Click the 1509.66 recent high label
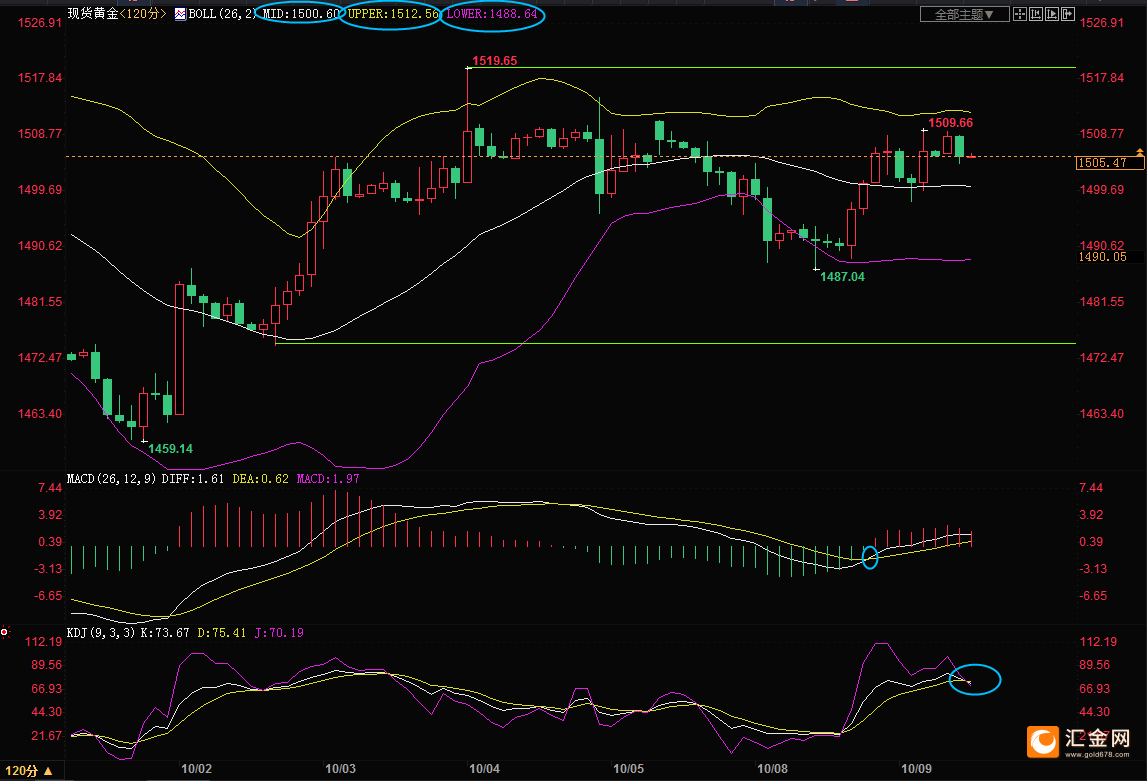The height and width of the screenshot is (781, 1147). tap(950, 123)
